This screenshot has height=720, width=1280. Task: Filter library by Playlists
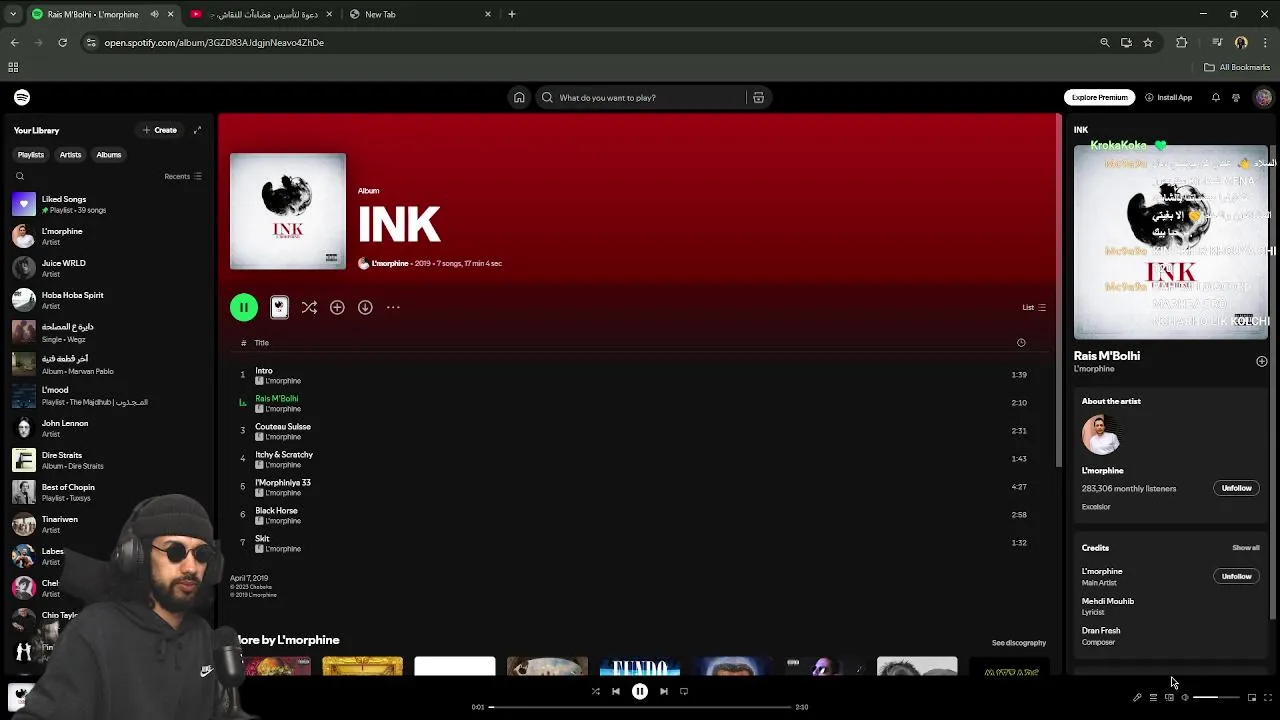(30, 155)
